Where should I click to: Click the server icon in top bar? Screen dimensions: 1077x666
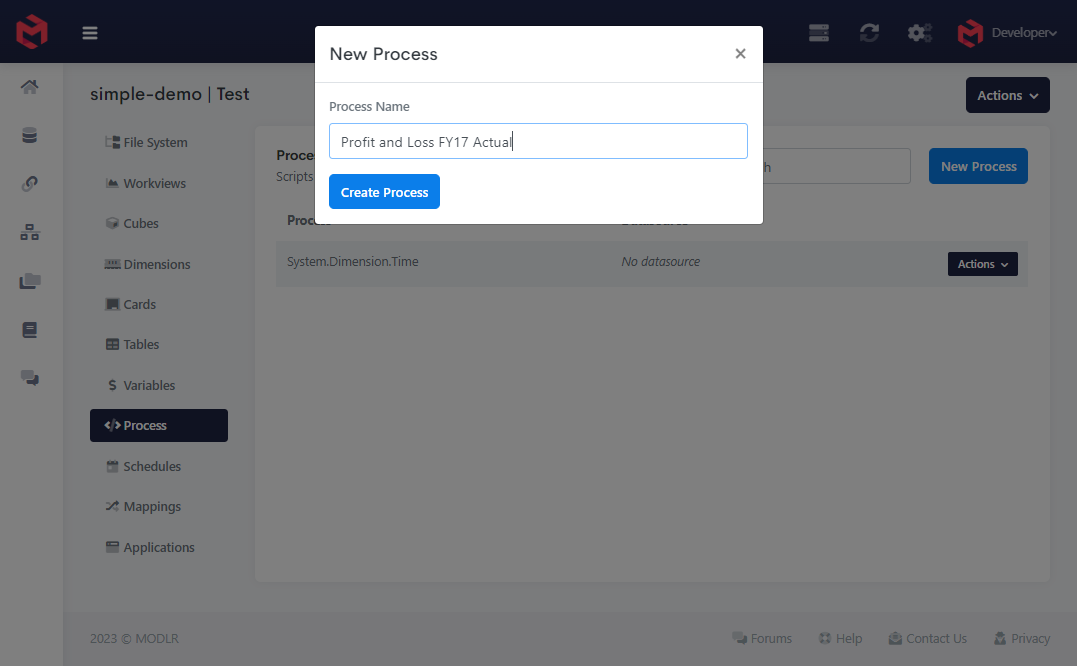click(819, 33)
